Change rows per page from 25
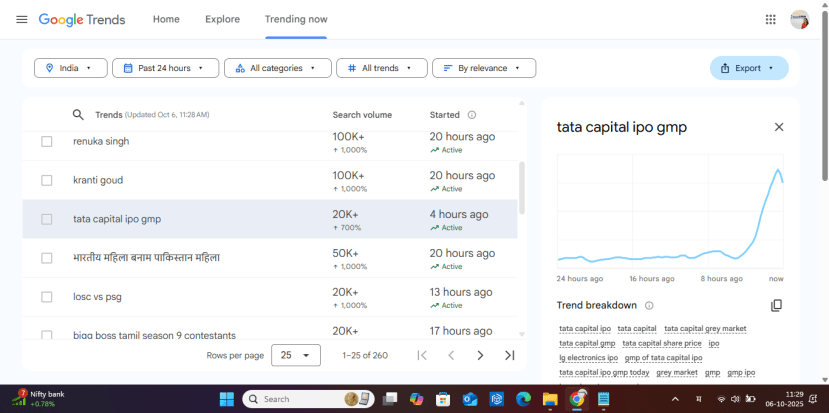This screenshot has height=413, width=829. click(x=296, y=355)
